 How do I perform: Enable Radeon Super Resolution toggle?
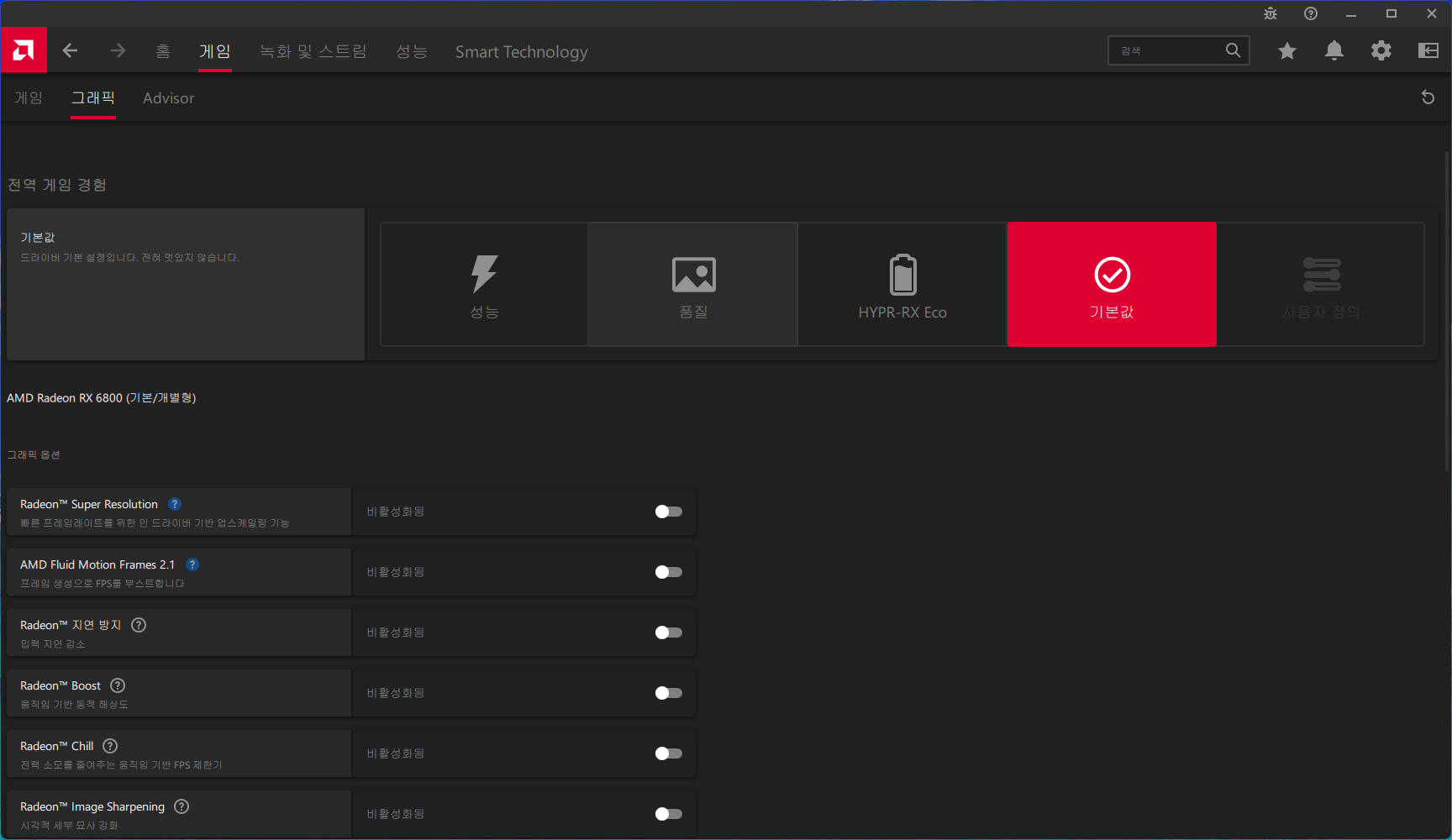coord(669,512)
